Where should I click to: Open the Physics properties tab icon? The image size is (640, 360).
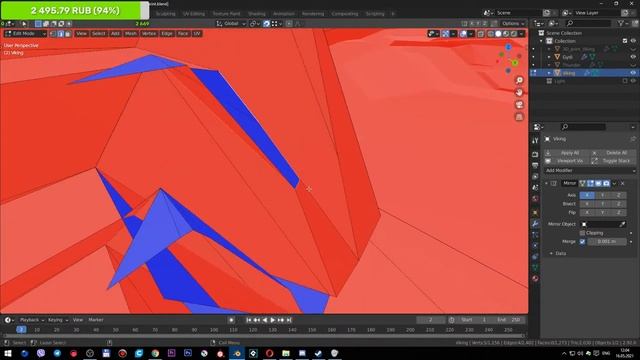tap(535, 246)
